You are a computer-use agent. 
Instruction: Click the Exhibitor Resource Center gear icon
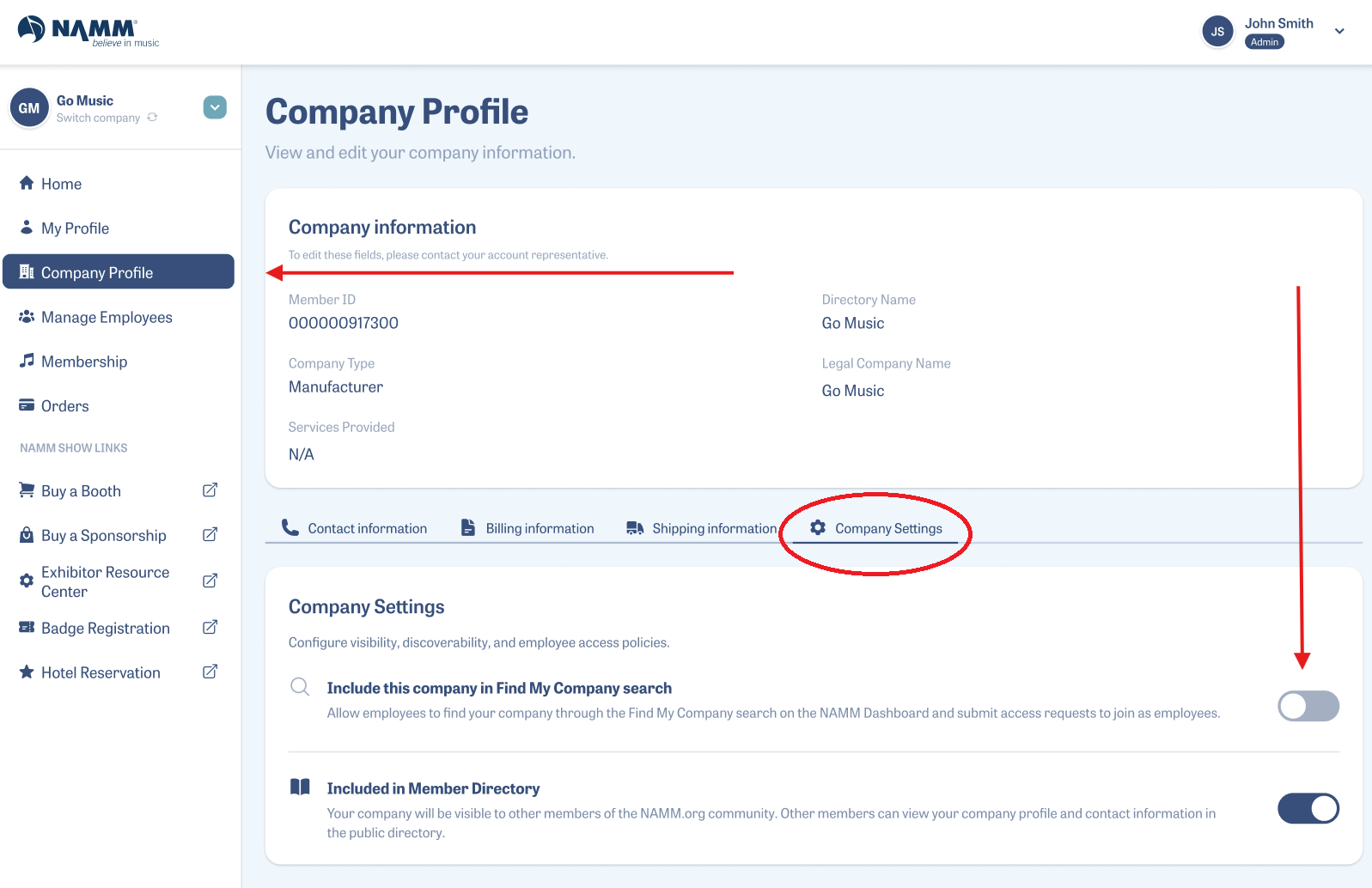pyautogui.click(x=27, y=581)
